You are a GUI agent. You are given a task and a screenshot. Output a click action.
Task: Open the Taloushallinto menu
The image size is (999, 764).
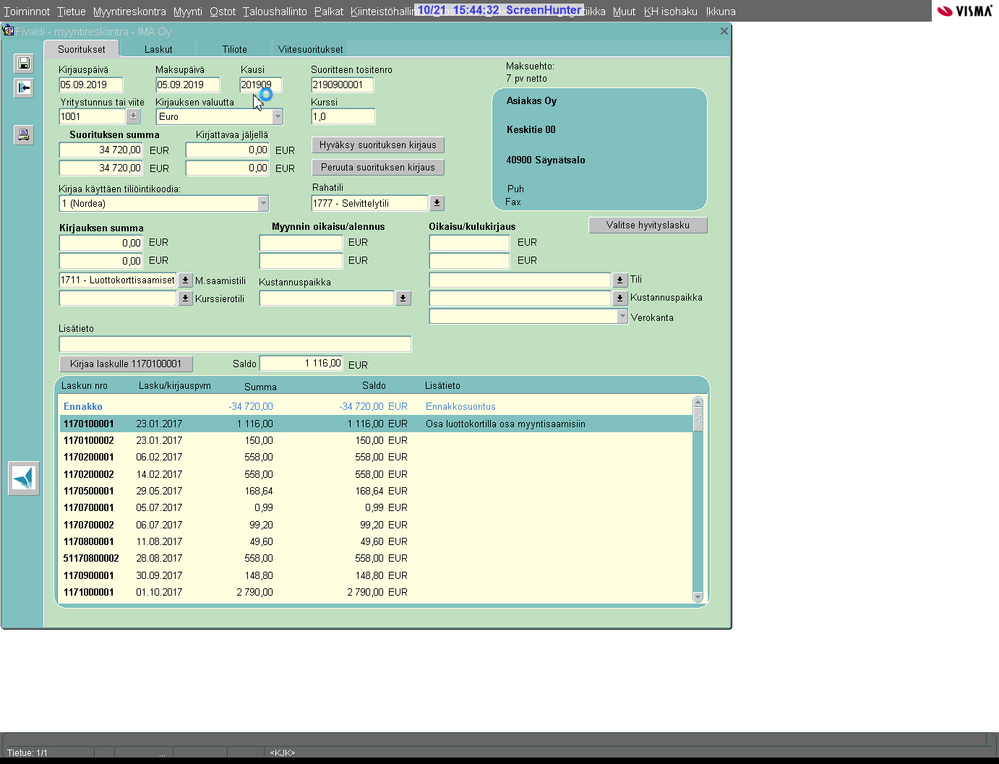tap(275, 11)
